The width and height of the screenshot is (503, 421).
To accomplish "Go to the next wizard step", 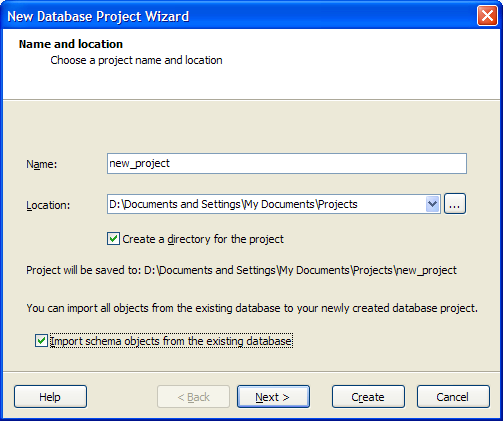I will click(273, 397).
